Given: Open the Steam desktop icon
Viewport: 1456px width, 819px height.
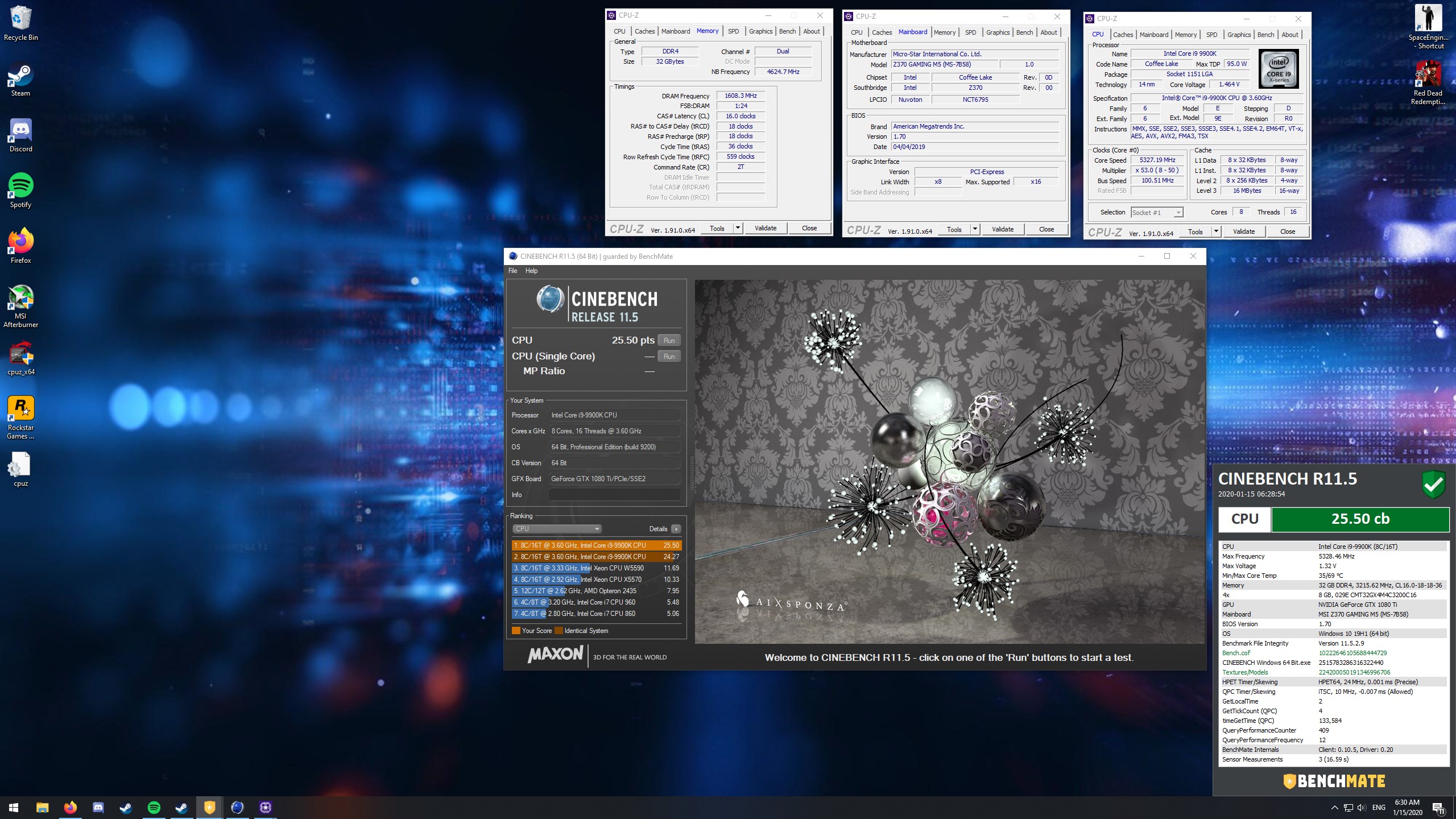Looking at the screenshot, I should click(21, 80).
